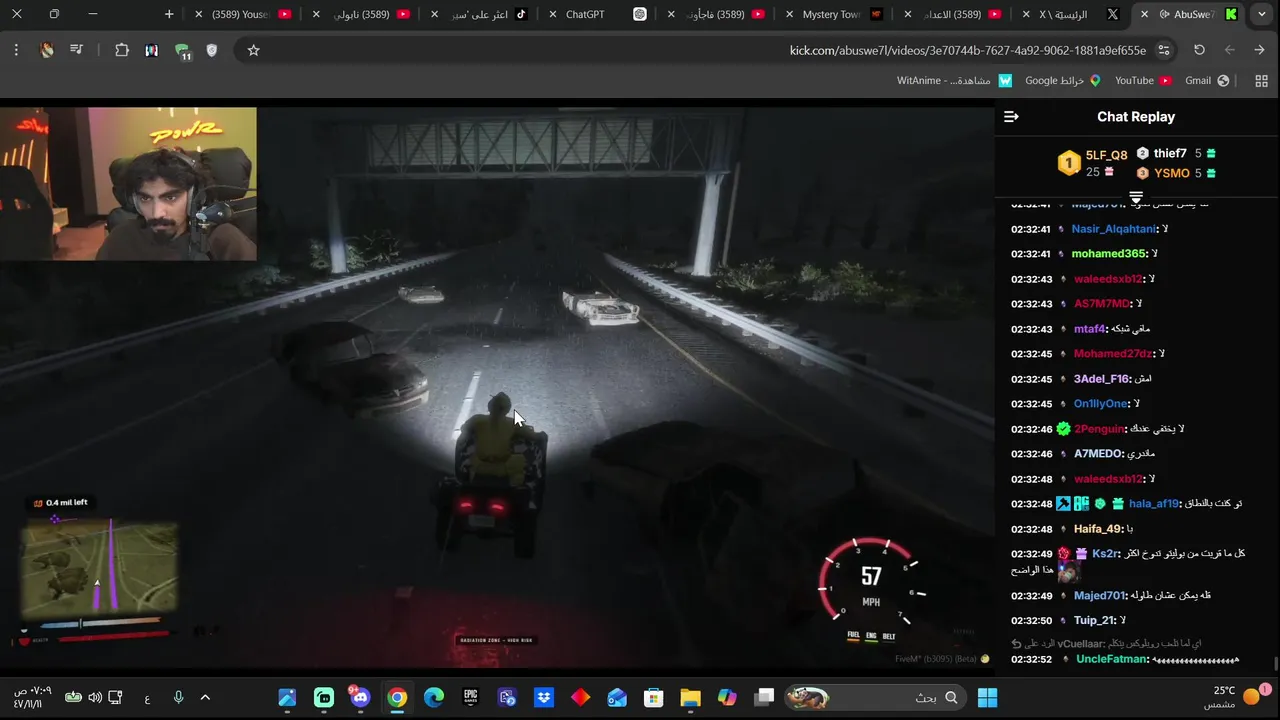1280x720 pixels.
Task: Click the Windows taskbar search box
Action: tap(877, 697)
